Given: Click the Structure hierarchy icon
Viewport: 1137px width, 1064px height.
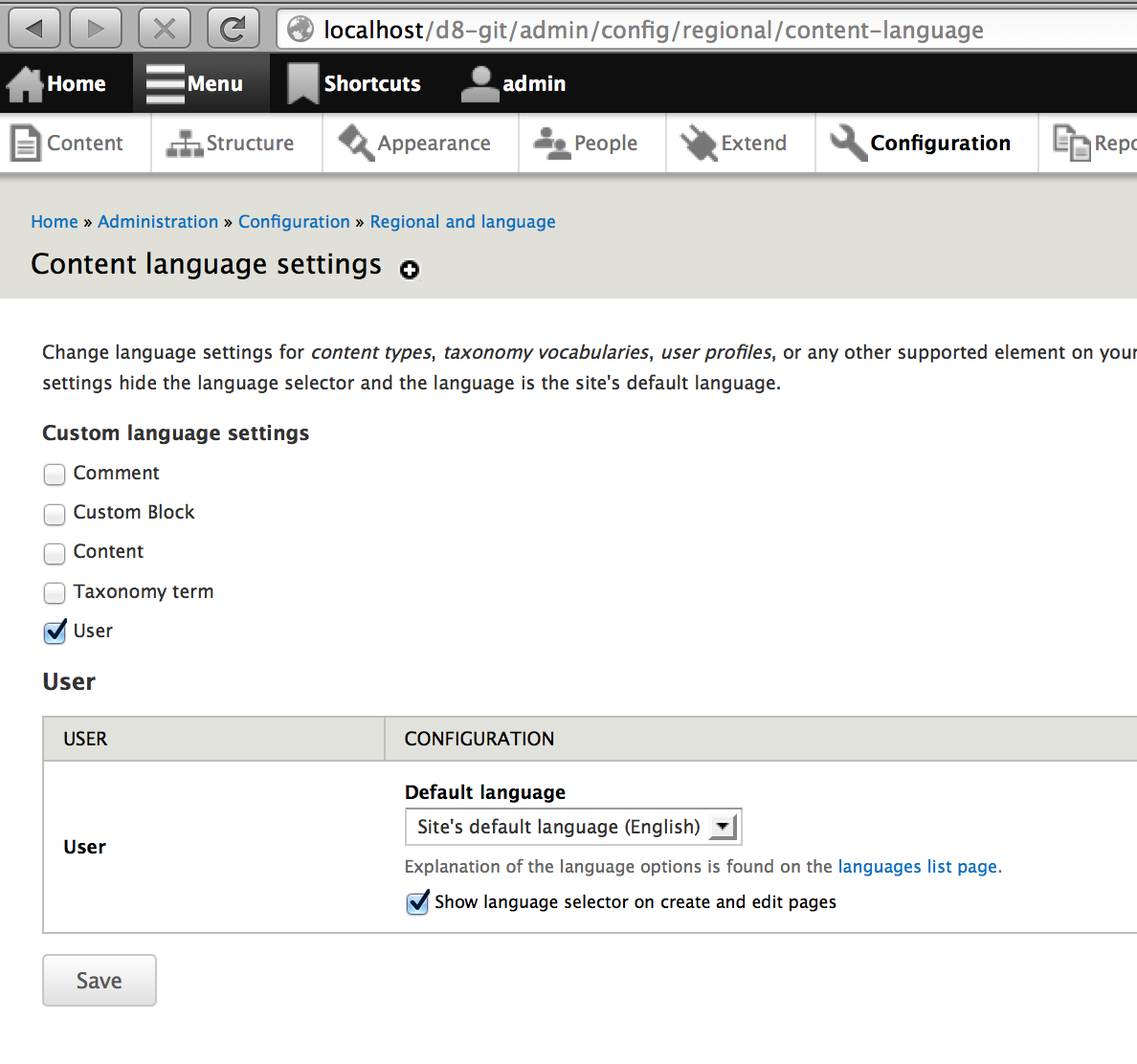Looking at the screenshot, I should 184,144.
